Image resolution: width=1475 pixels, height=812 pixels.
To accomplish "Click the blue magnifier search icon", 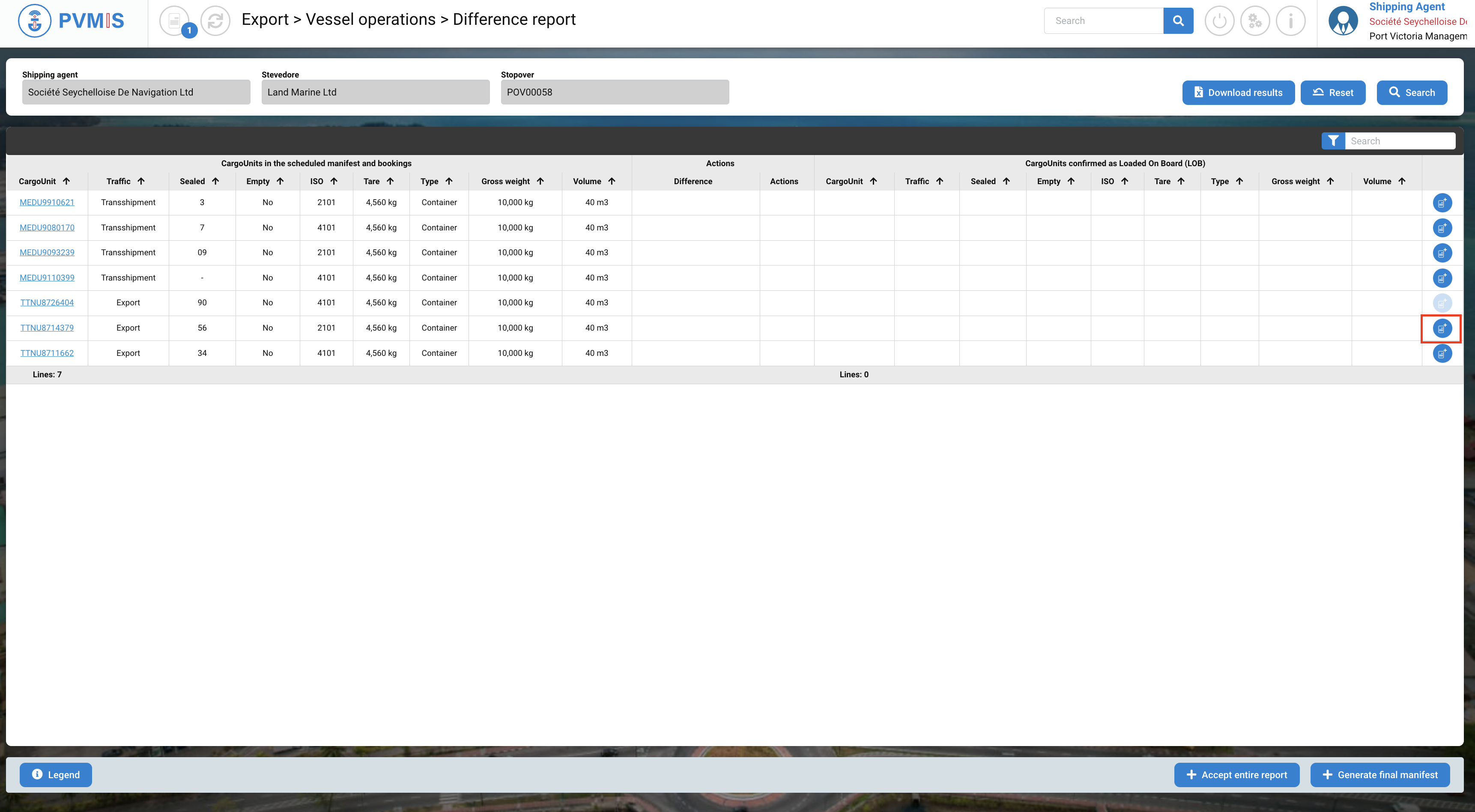I will point(1178,21).
